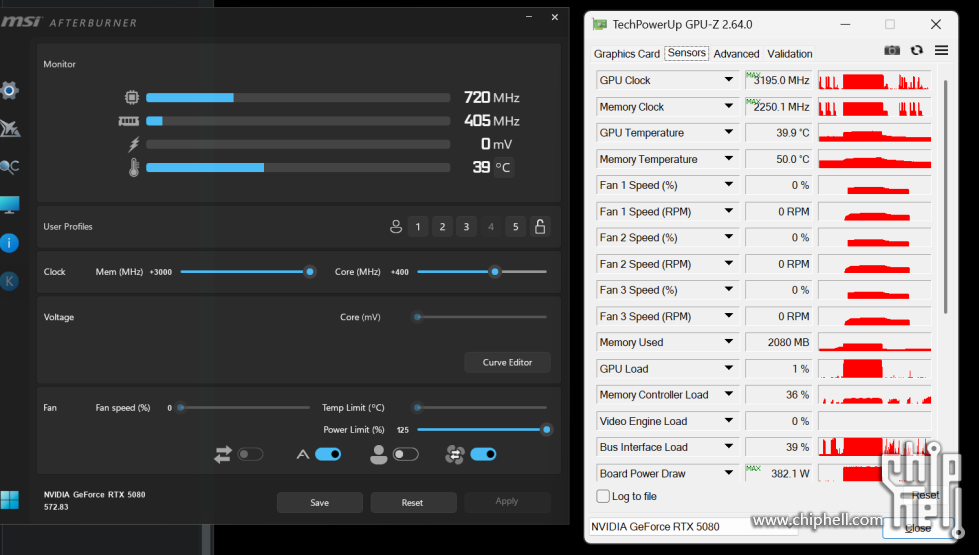Screen dimensions: 979x555
Task: Open Afterburner settings gear in sidebar
Action: (9, 91)
